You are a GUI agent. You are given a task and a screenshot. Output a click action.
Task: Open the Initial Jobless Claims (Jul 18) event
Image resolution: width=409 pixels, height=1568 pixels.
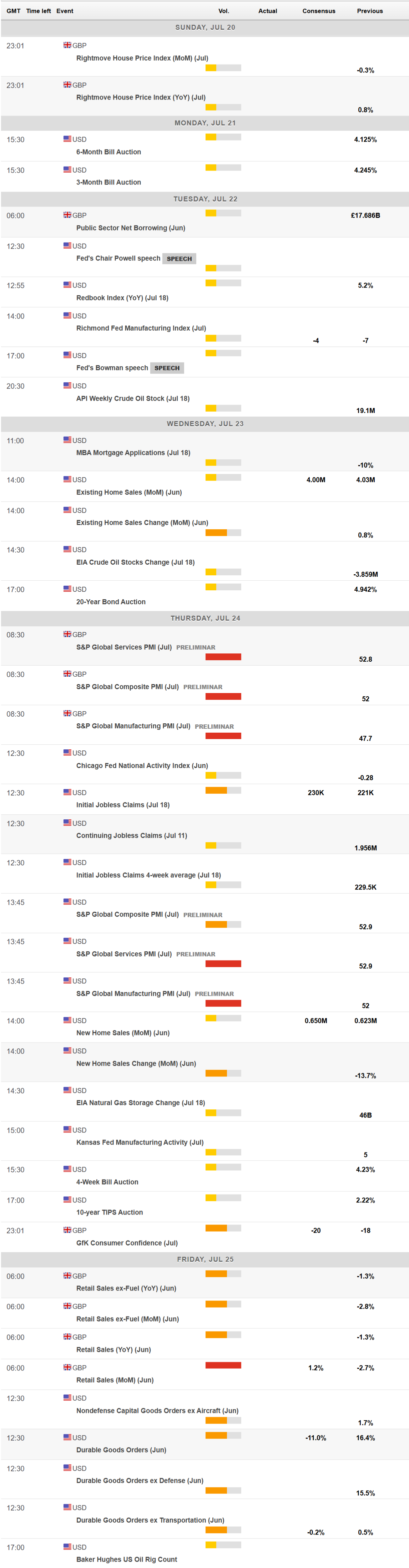point(122,805)
